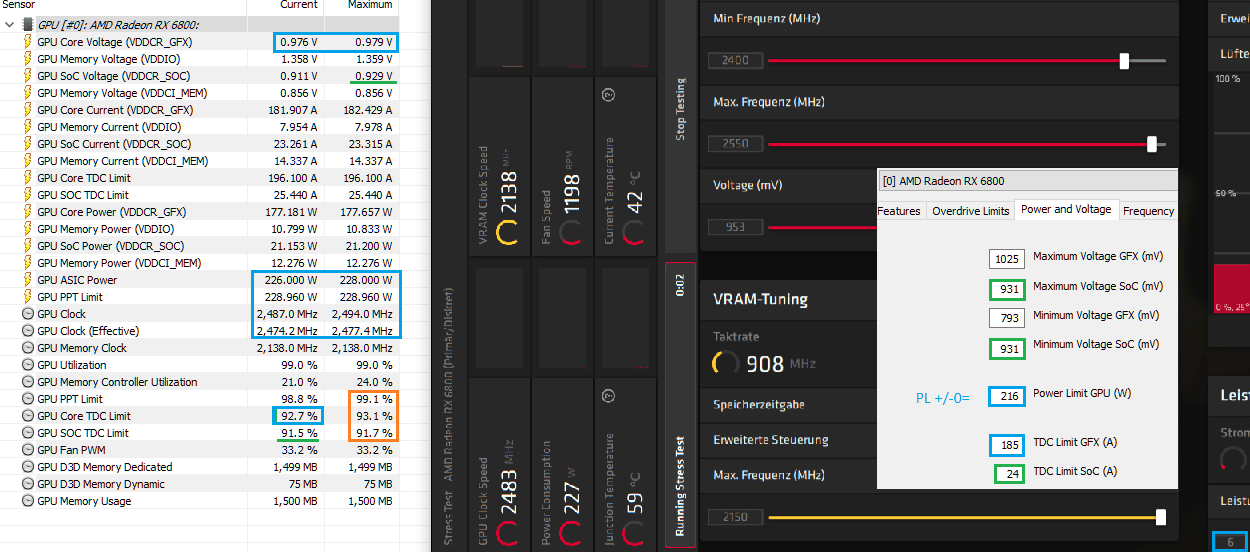The image size is (1250, 552).
Task: Click the clock icon next to GPU Fan PWM
Action: 28,450
